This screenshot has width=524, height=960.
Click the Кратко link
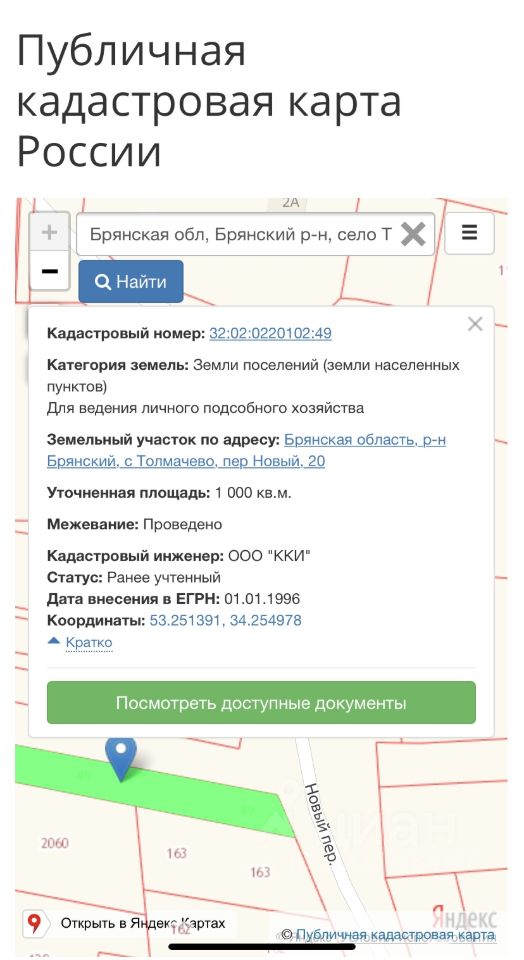coord(89,643)
